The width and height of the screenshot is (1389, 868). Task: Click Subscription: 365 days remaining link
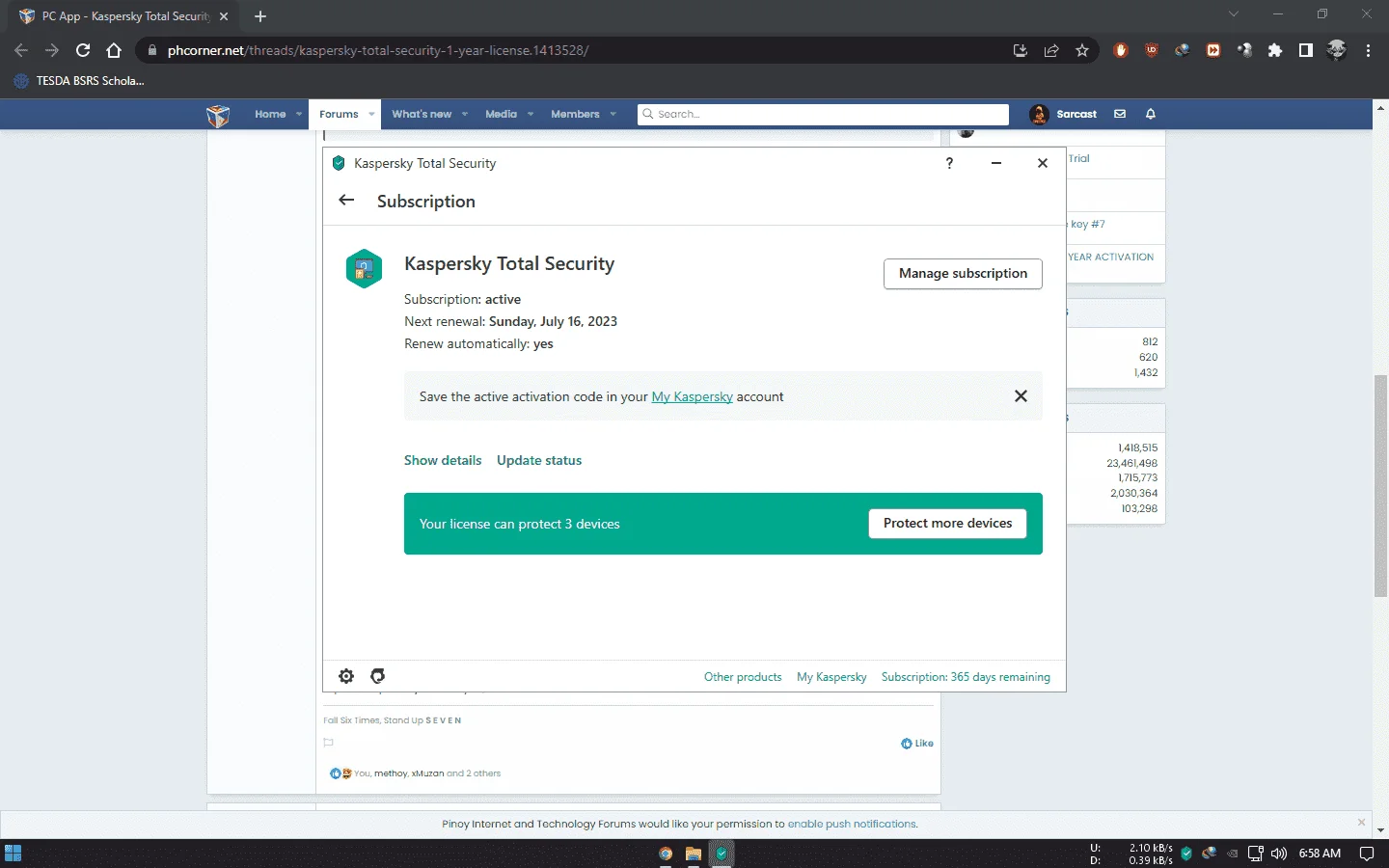pyautogui.click(x=966, y=677)
